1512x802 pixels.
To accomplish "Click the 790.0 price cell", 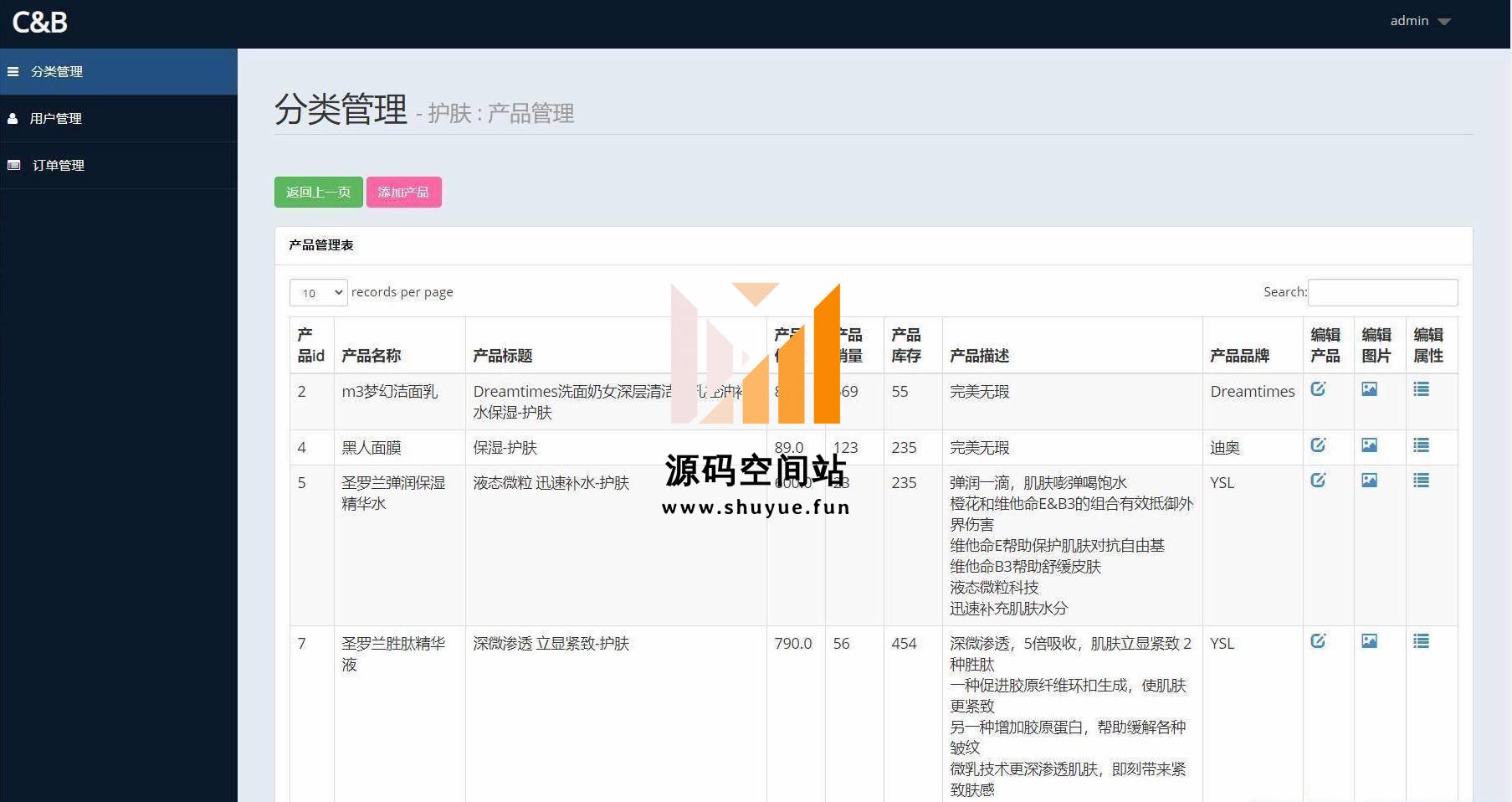I will pyautogui.click(x=796, y=714).
